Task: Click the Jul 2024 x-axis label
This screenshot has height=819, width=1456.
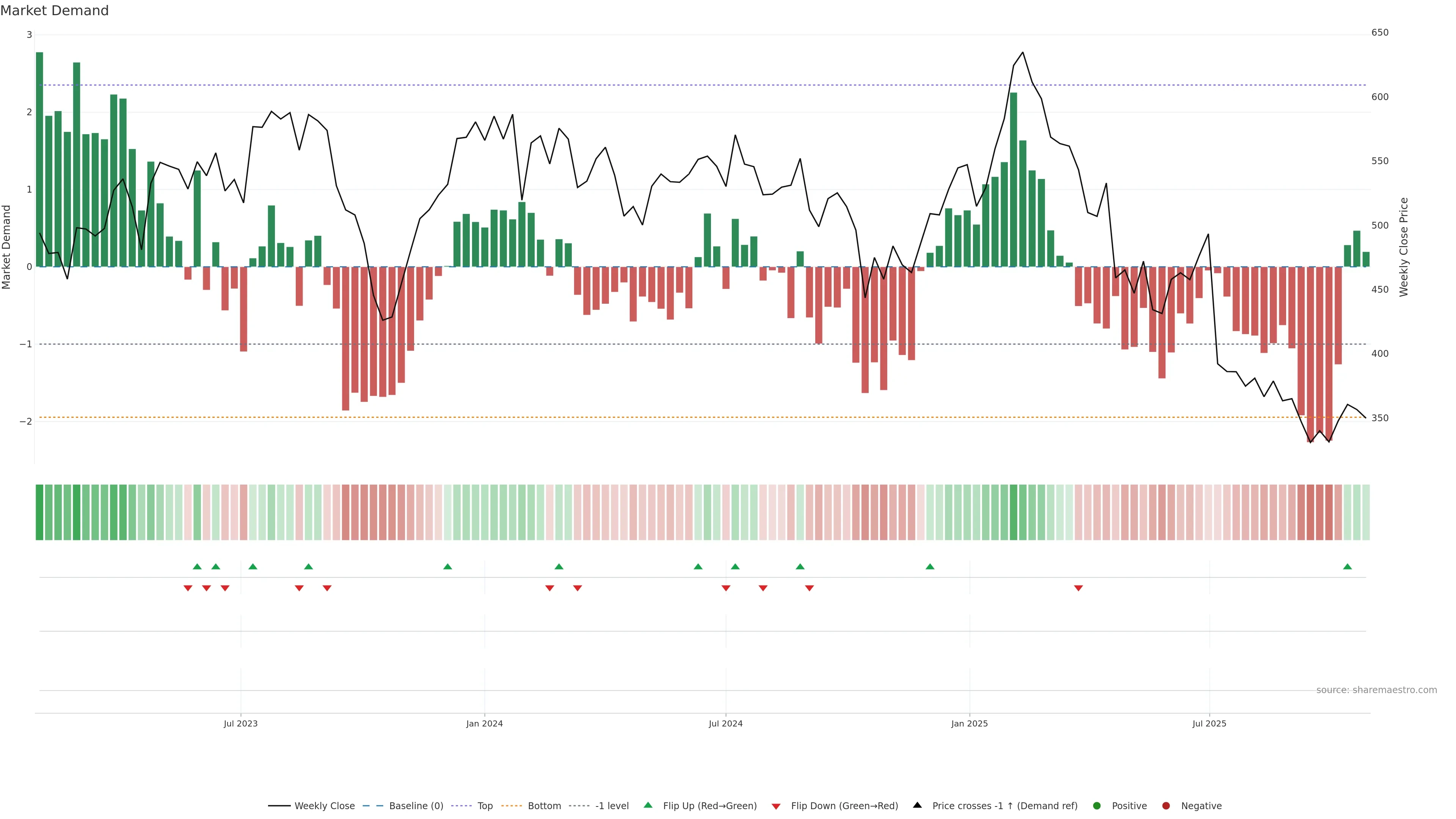Action: pos(726,723)
